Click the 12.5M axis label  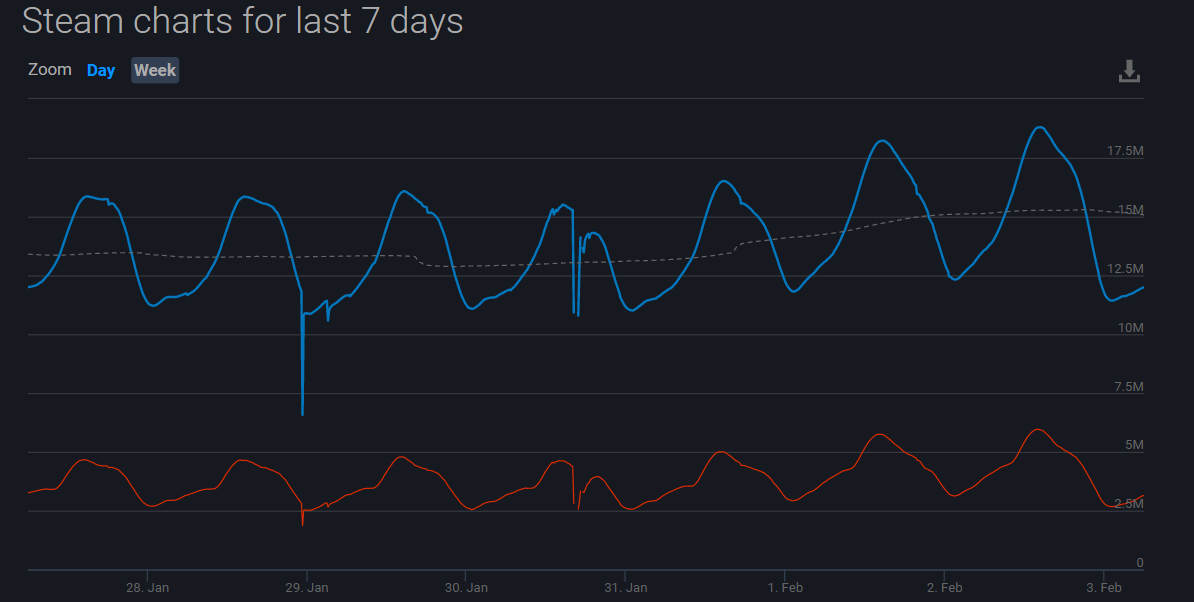tap(1125, 269)
